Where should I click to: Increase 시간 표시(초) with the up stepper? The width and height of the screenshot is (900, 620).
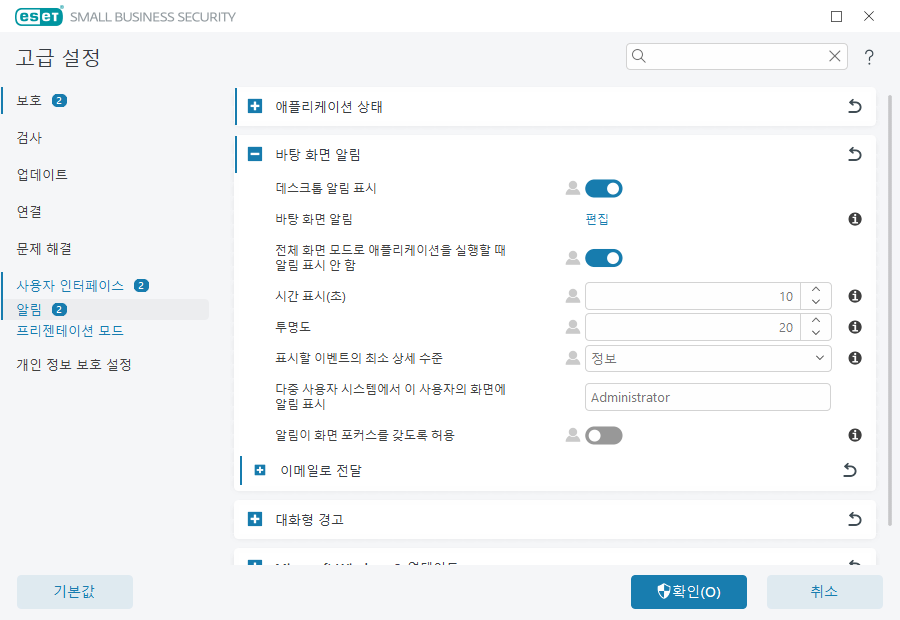point(815,290)
